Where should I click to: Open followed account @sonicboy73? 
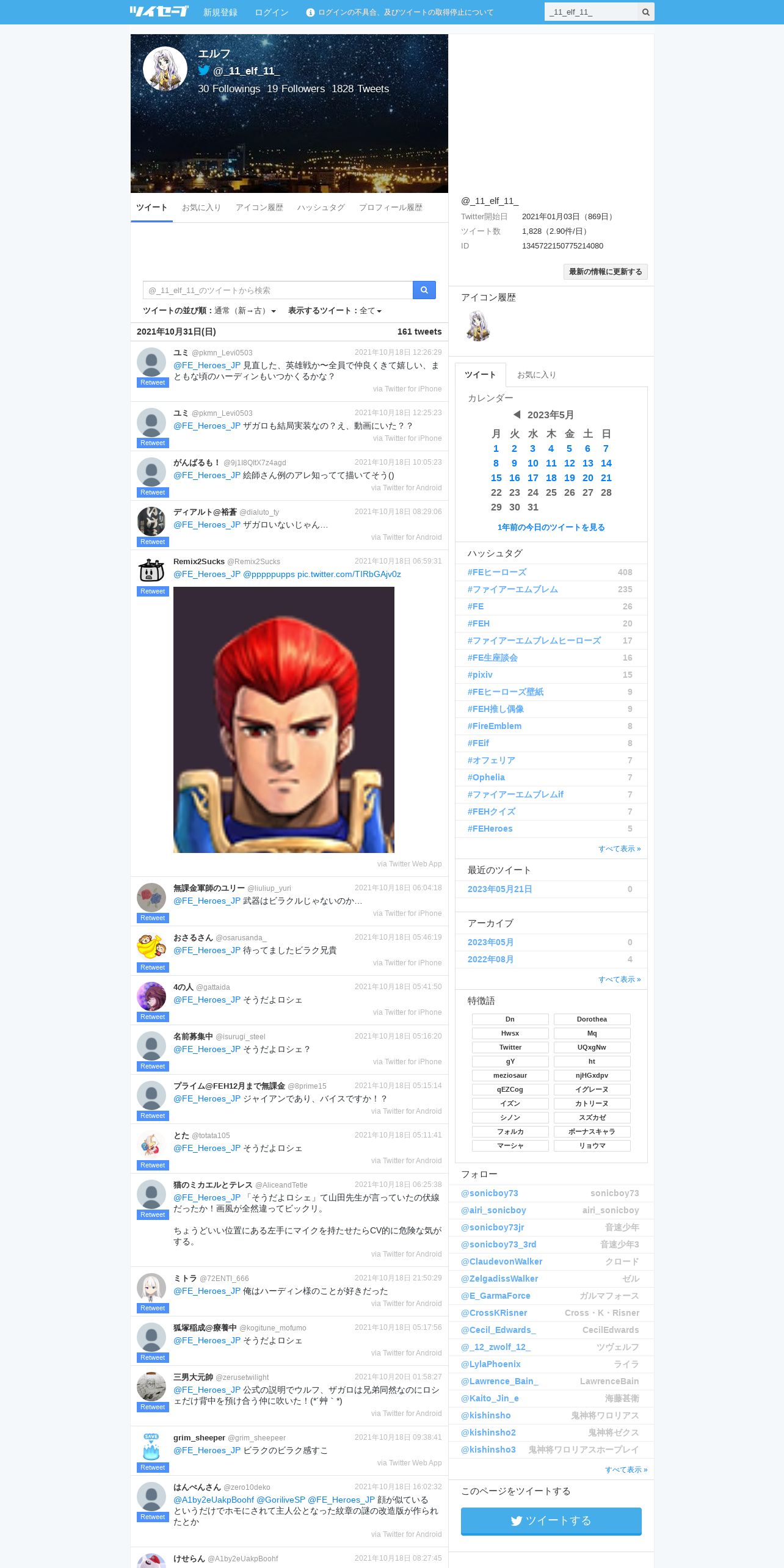click(490, 1193)
